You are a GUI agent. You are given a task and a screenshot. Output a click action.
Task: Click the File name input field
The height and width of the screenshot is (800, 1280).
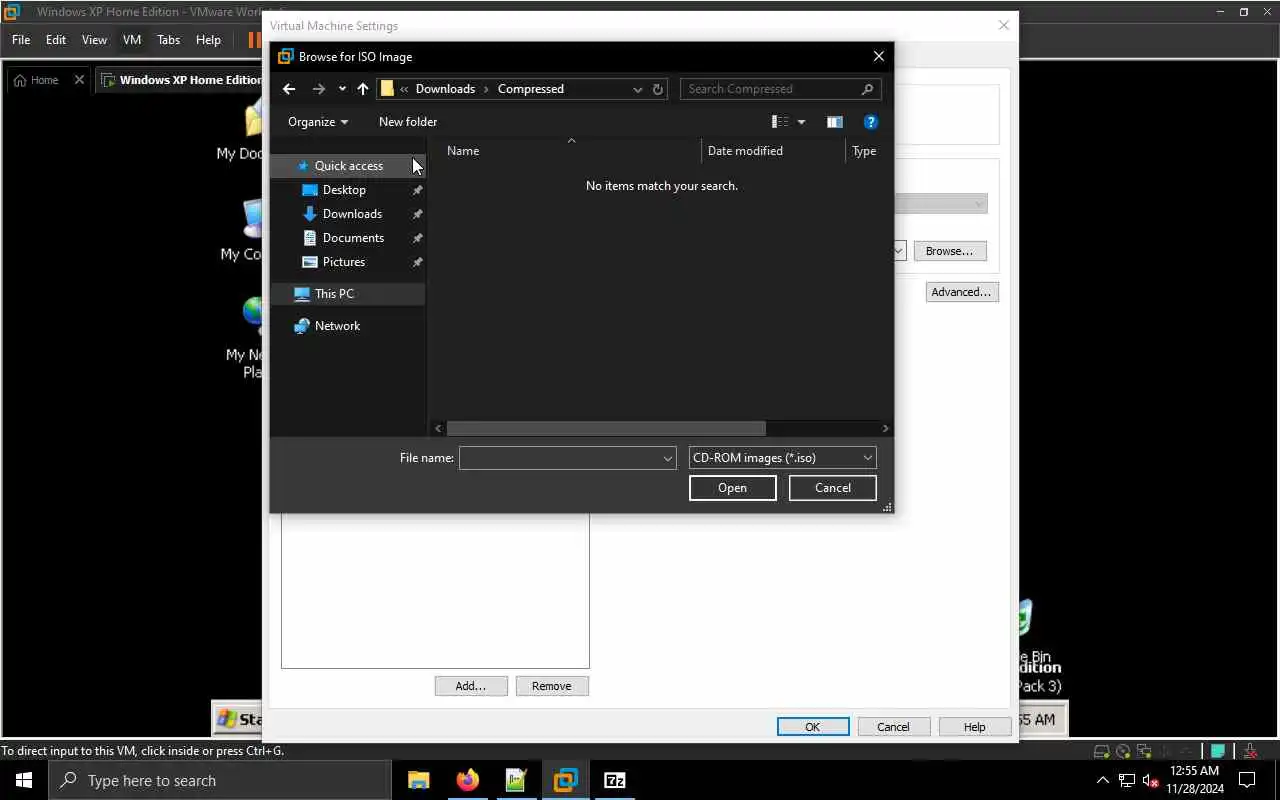(560, 458)
